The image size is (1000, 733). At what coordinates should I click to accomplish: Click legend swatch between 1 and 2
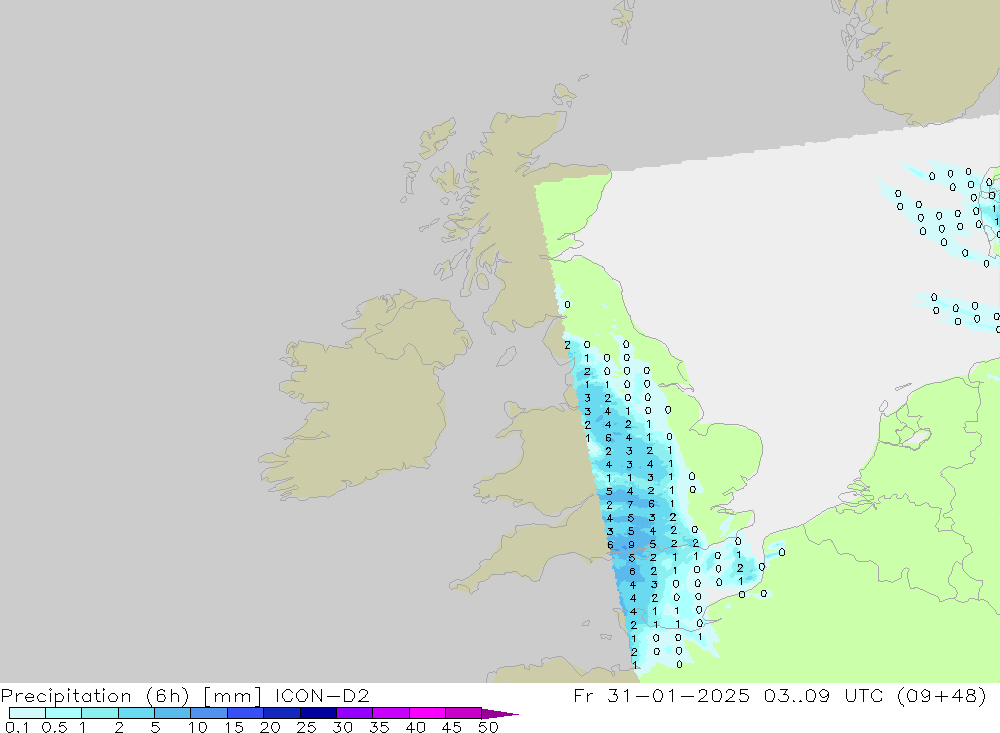pos(99,713)
